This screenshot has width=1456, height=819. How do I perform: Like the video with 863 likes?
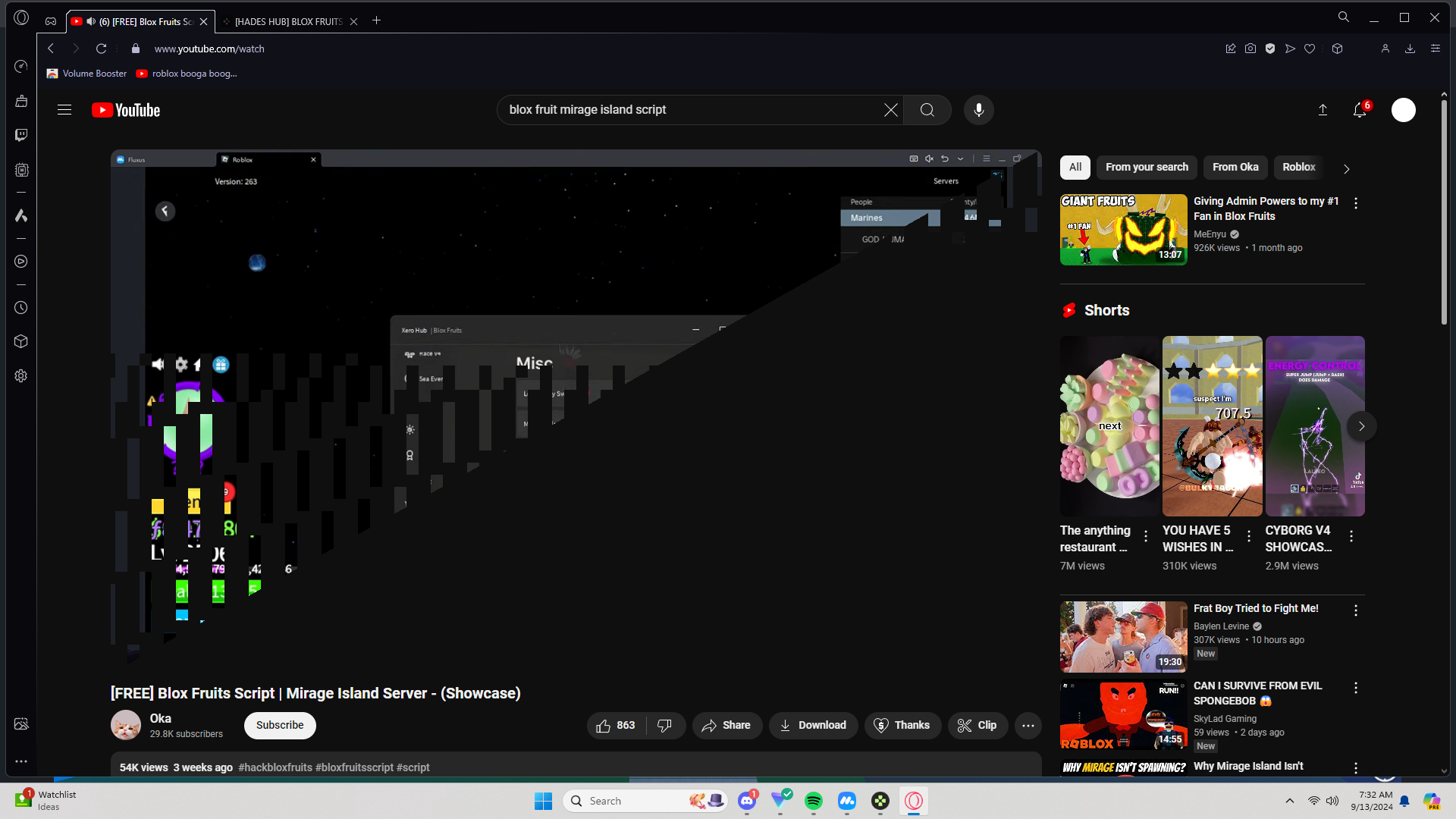617,726
